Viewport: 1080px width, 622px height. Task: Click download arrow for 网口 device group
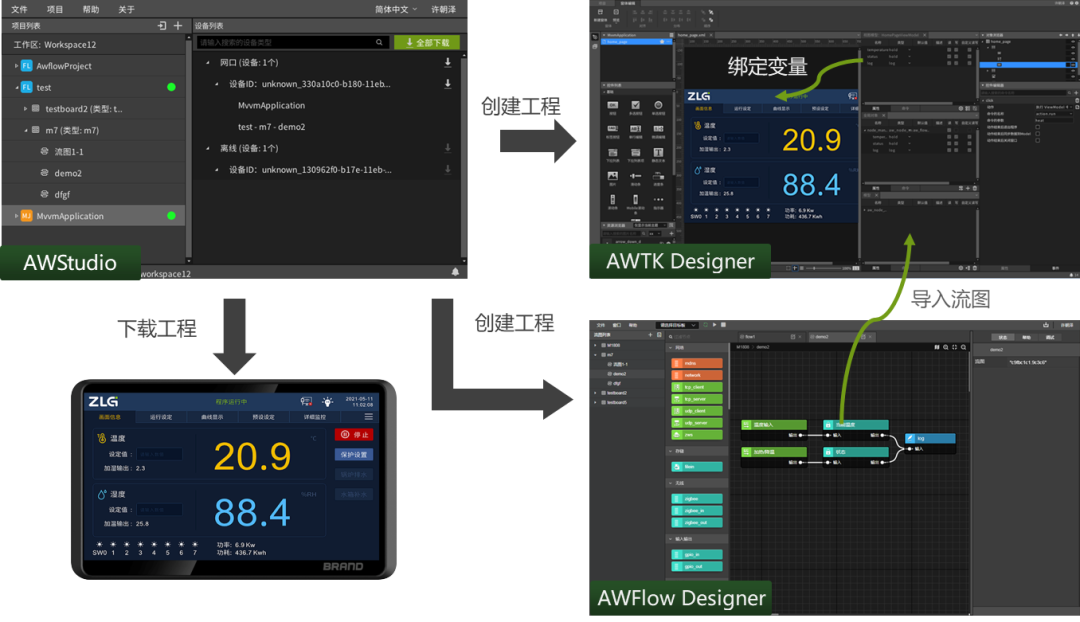(448, 62)
